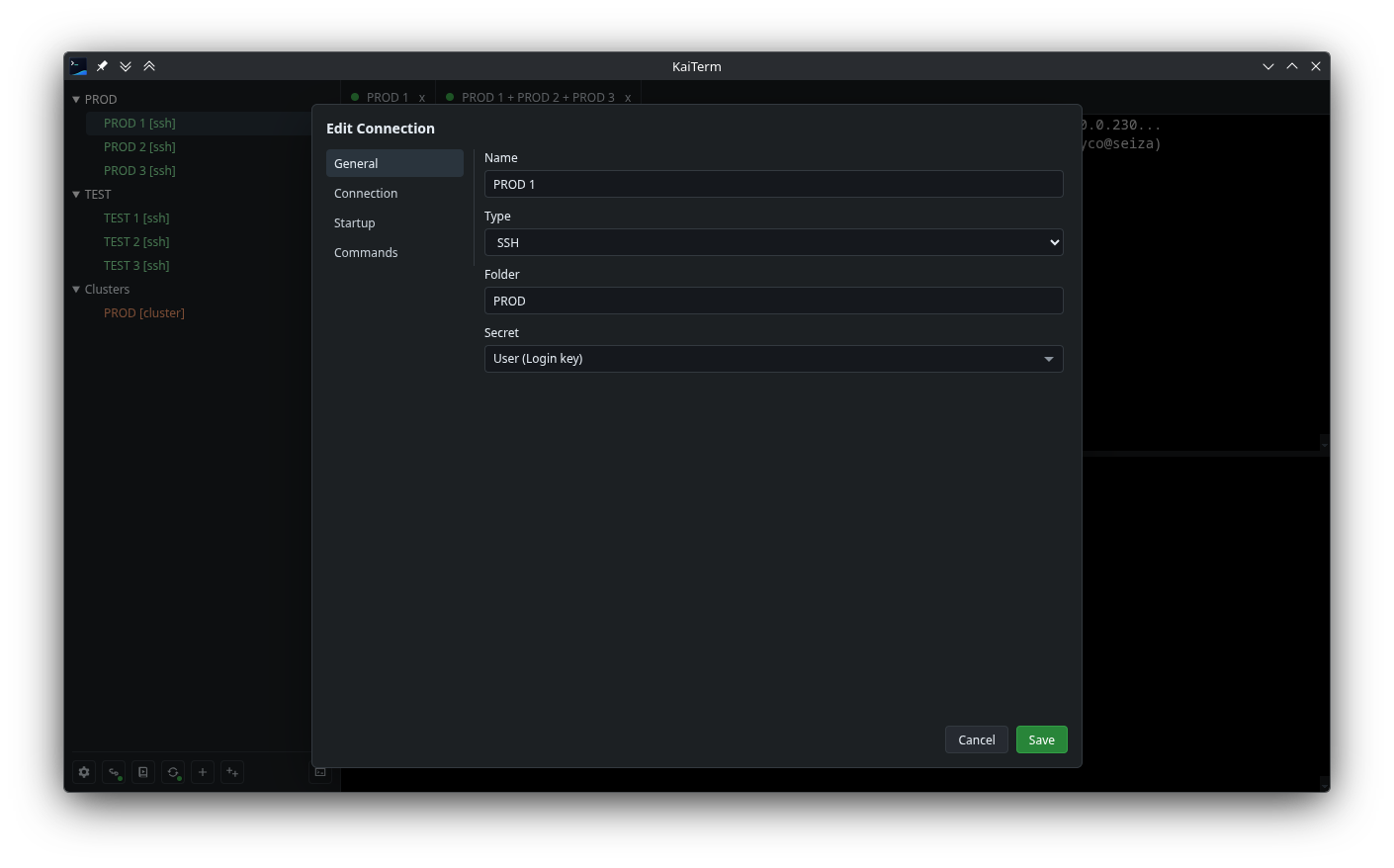Open the script book play icon
Image resolution: width=1394 pixels, height=868 pixels.
(143, 772)
